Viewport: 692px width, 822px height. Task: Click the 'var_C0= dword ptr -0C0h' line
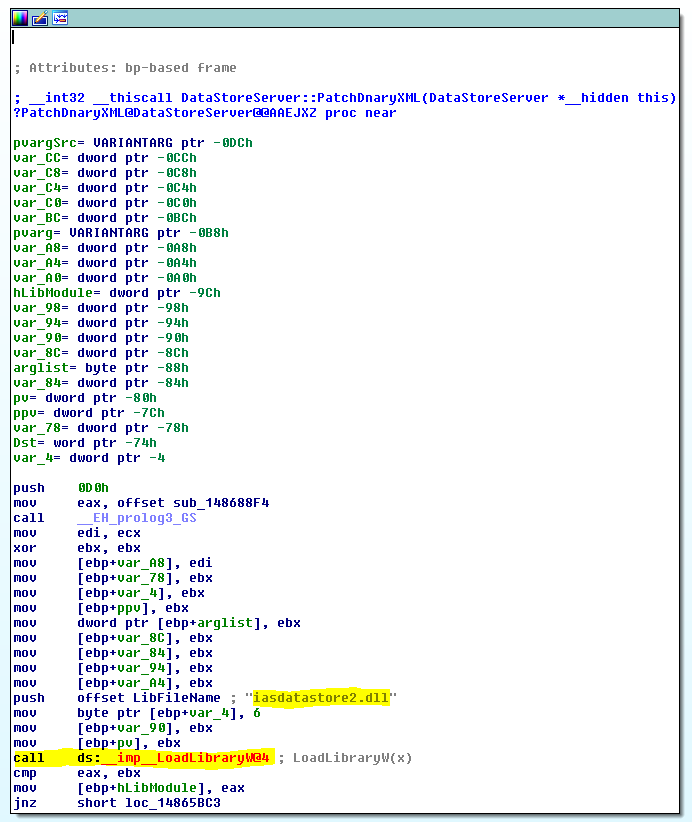point(105,203)
